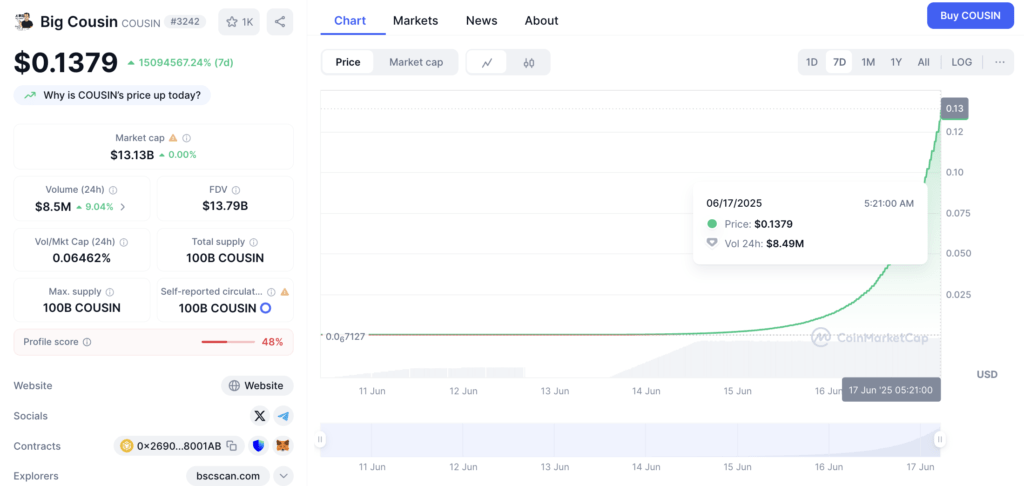Switch chart to Price view
The width and height of the screenshot is (1024, 486).
(x=348, y=62)
